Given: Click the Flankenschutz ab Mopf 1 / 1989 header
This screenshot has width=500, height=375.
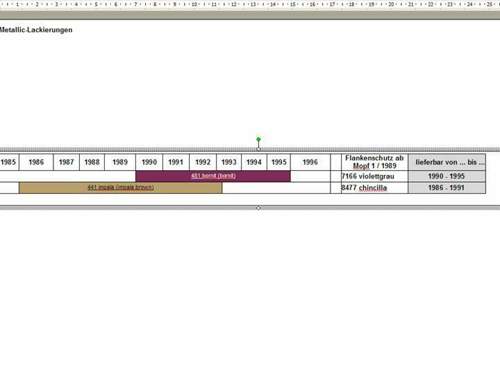Looking at the screenshot, I should click(375, 162).
